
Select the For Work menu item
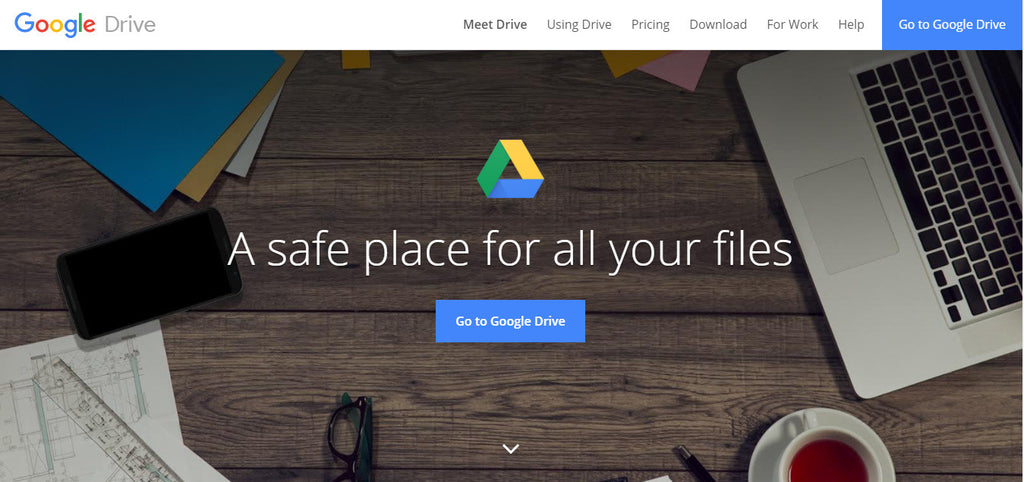pyautogui.click(x=792, y=25)
